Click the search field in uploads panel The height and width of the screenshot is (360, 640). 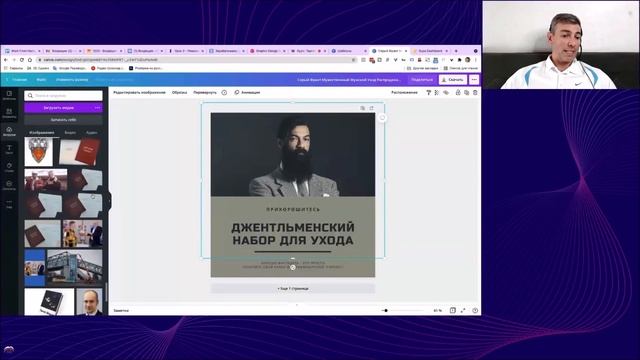(63, 96)
